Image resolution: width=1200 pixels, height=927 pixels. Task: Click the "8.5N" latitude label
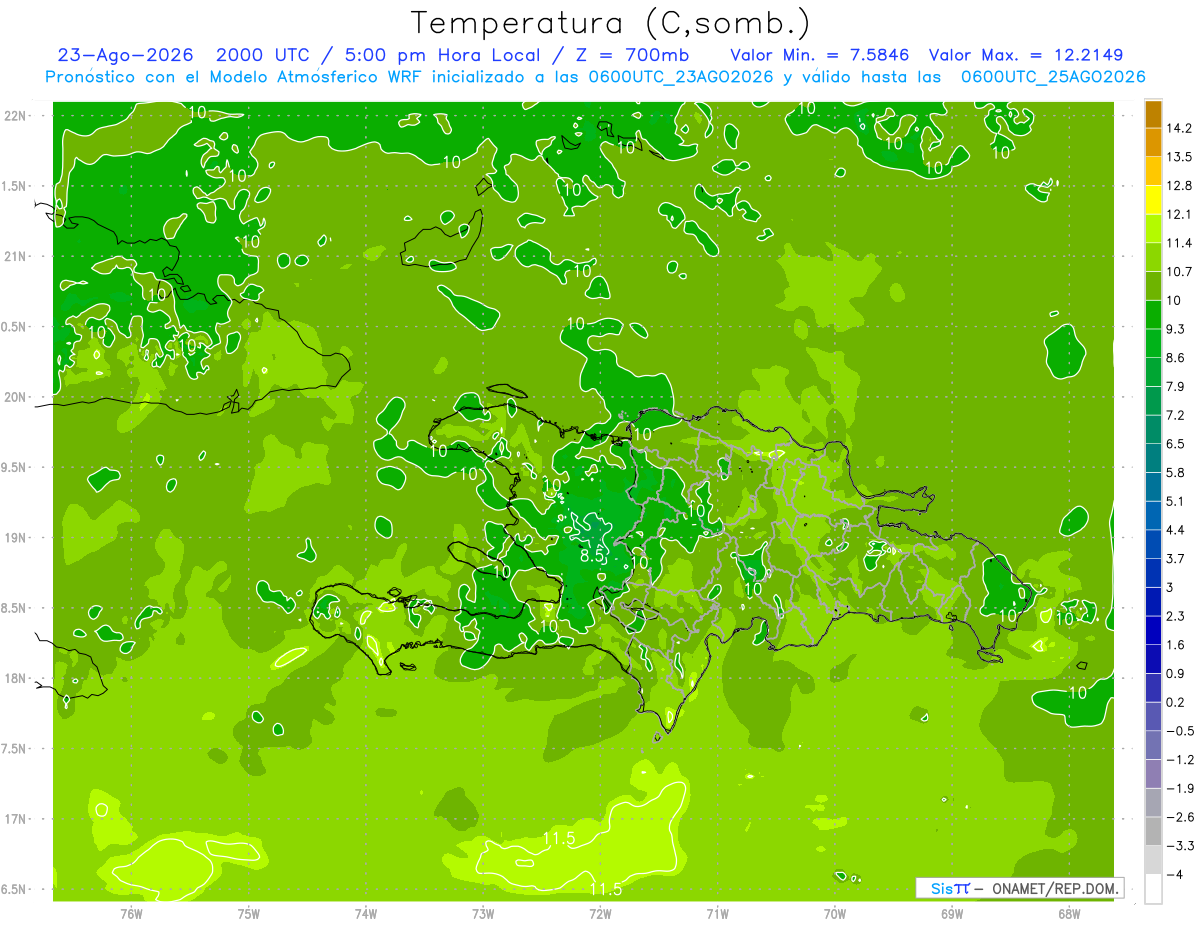[15, 608]
